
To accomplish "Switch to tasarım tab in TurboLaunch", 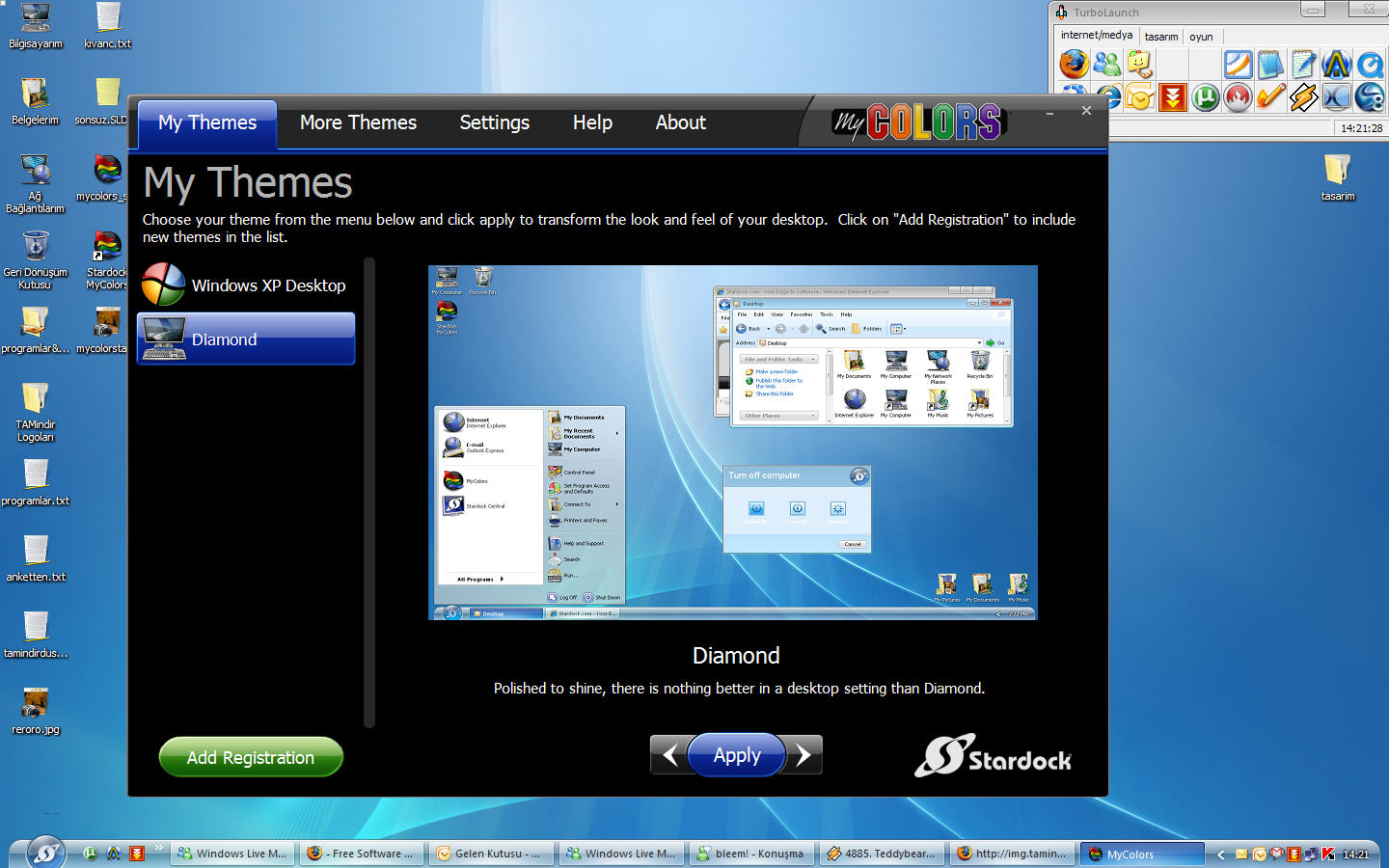I will tap(1161, 37).
